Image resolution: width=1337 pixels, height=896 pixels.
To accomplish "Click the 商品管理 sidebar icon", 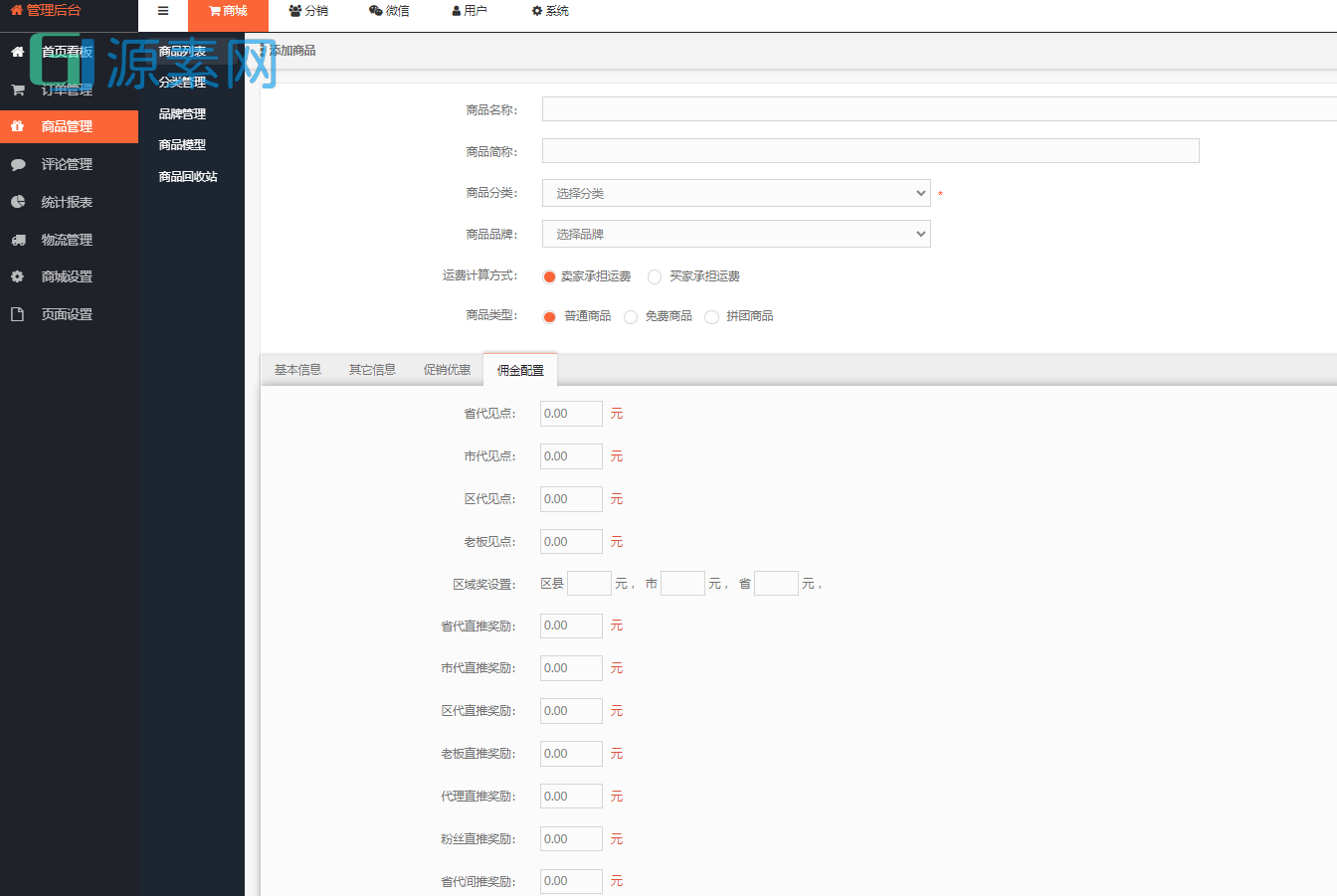I will (x=16, y=126).
